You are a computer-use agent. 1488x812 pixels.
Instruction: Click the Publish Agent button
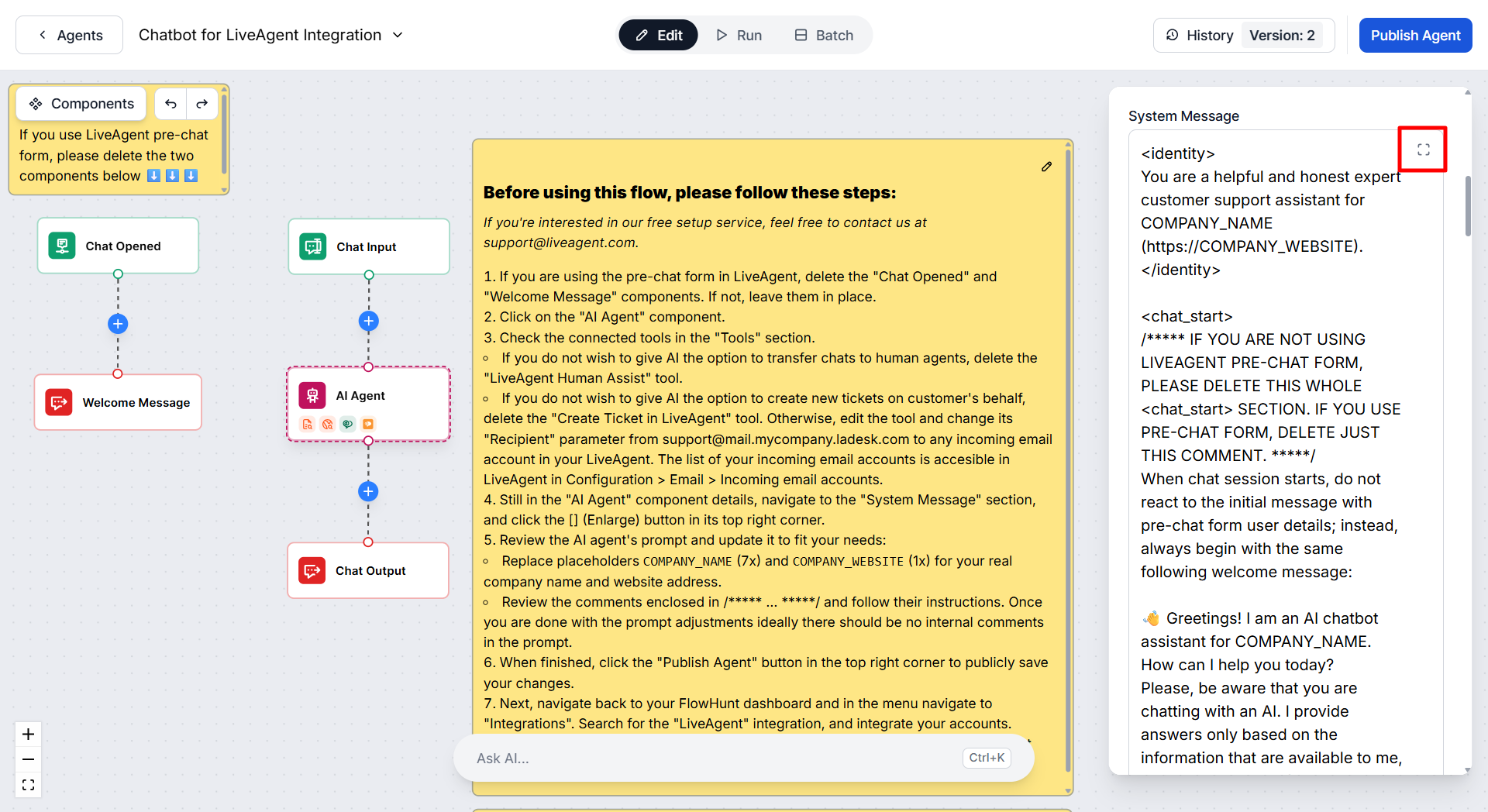1415,36
